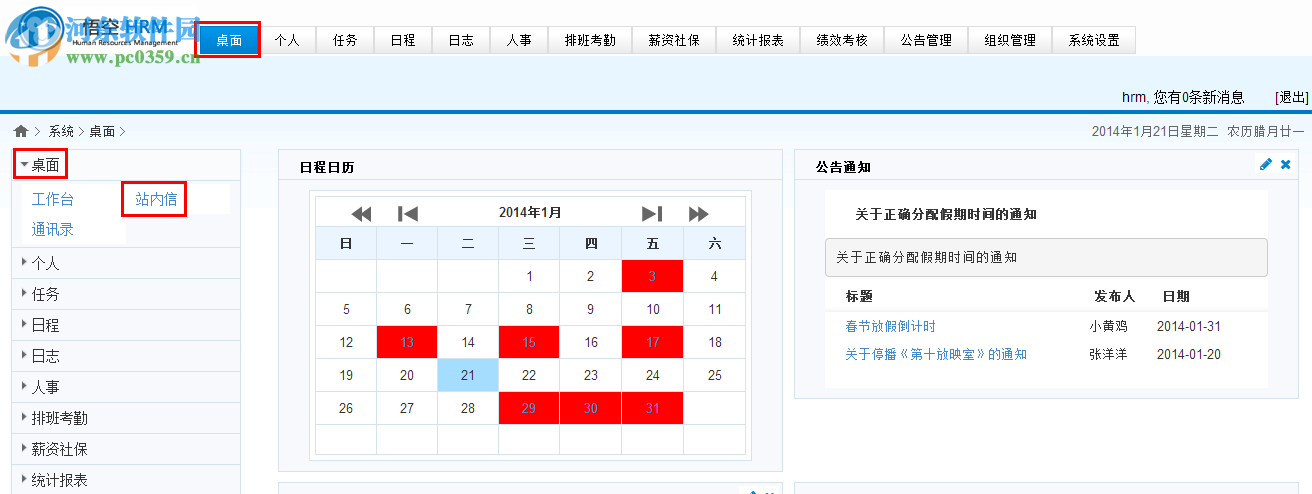This screenshot has width=1312, height=494.
Task: Expand the 人事 sidebar section
Action: pyautogui.click(x=126, y=387)
